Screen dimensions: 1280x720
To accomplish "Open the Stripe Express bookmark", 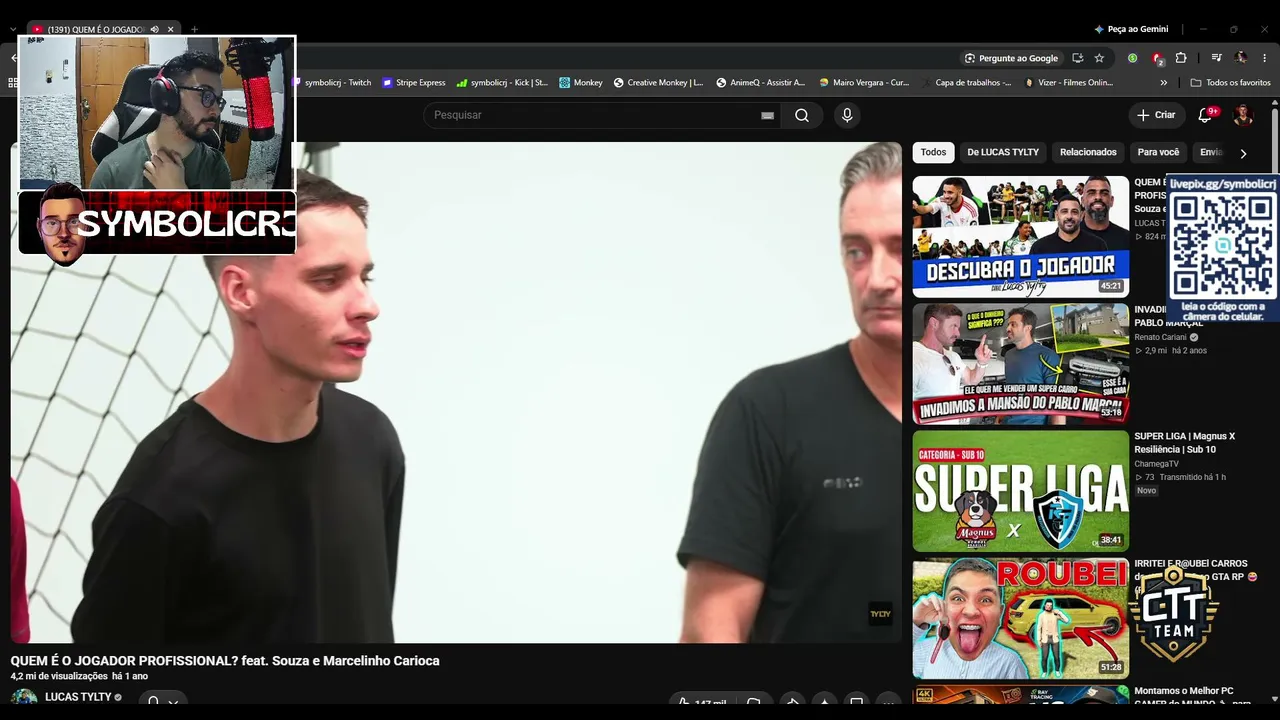I will tap(414, 83).
